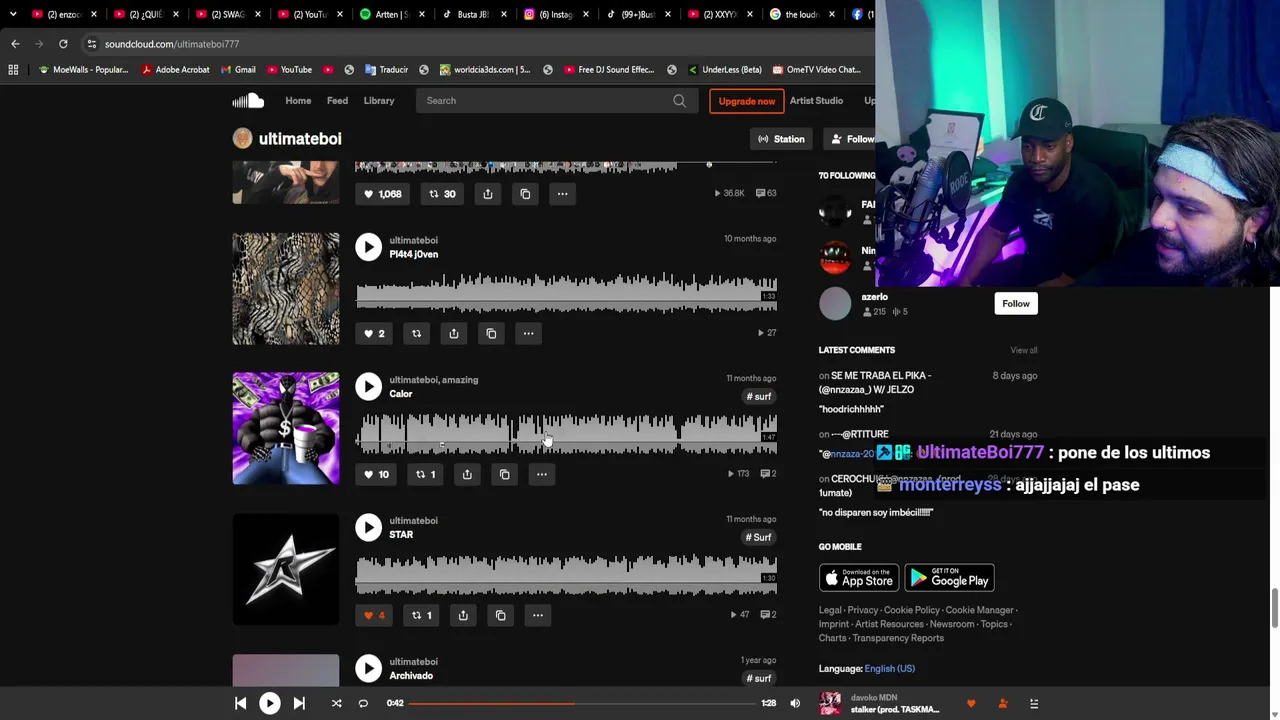
Task: Open the next-up queue icon
Action: click(x=1034, y=704)
